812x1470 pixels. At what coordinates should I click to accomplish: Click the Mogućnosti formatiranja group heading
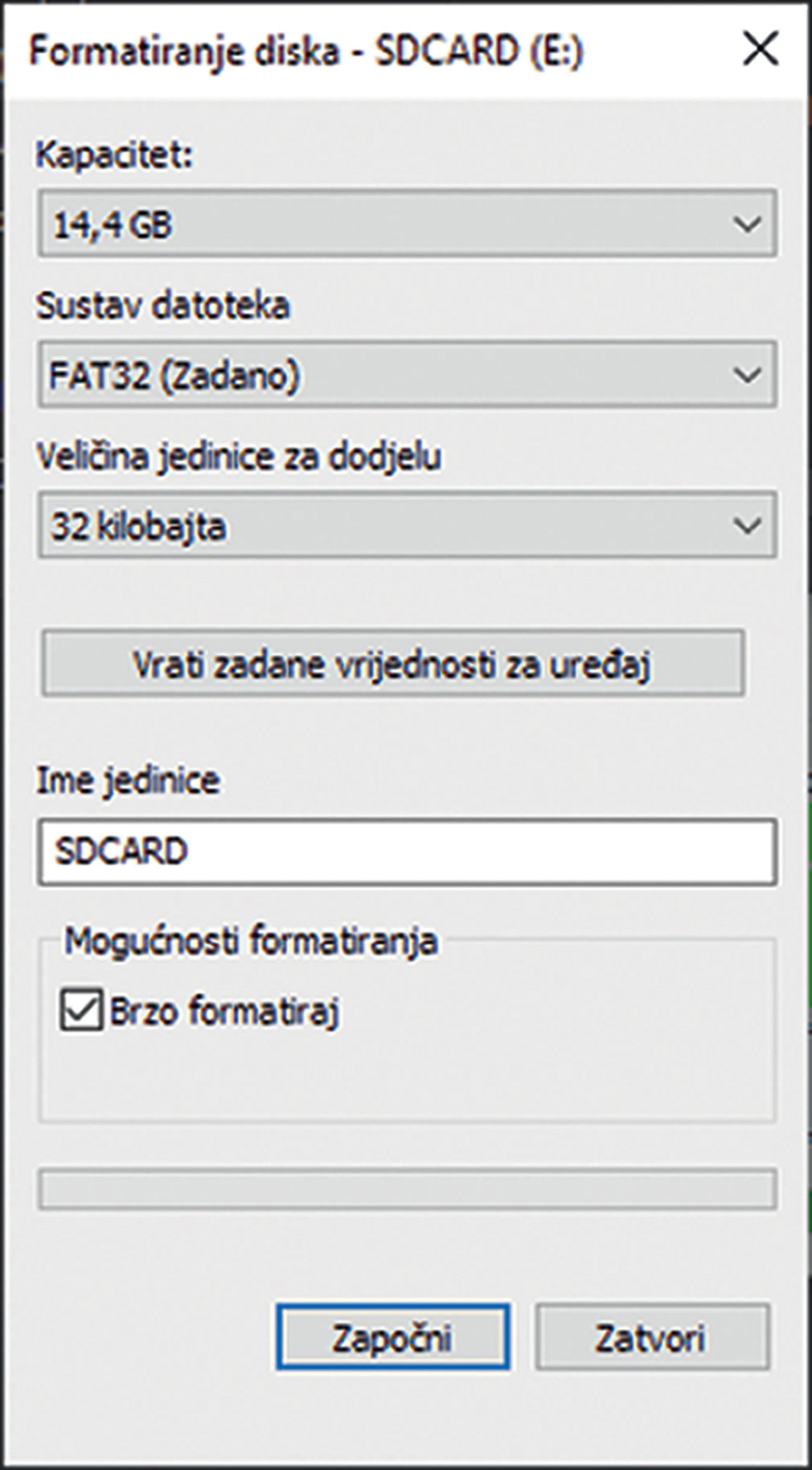(x=251, y=941)
